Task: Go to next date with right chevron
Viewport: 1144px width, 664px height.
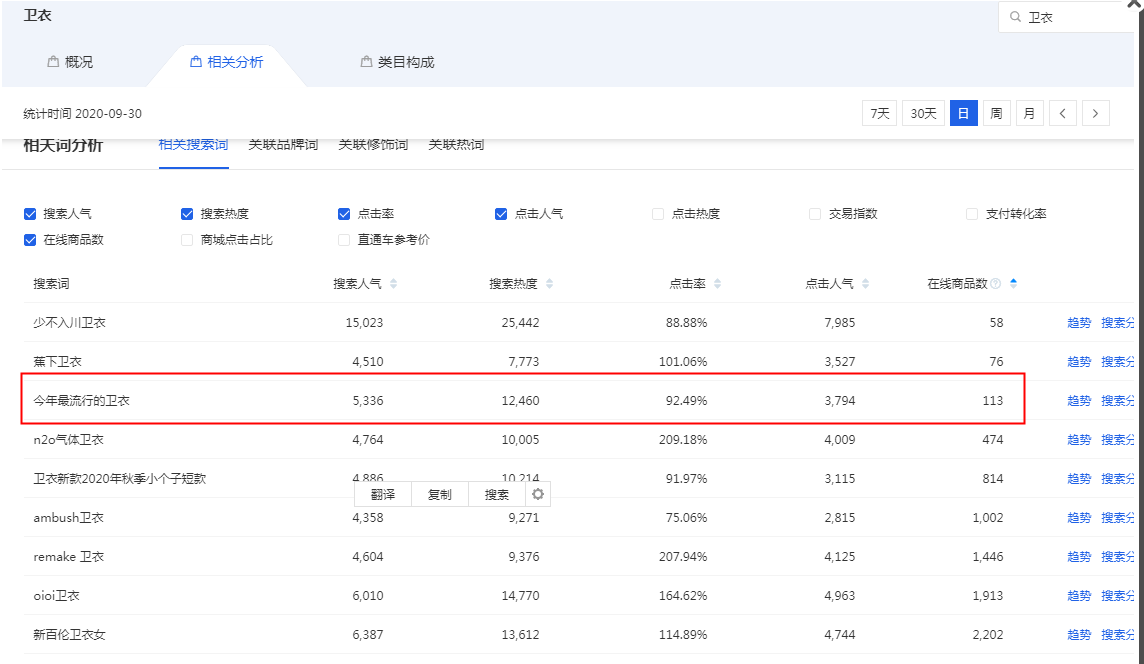Action: 1095,113
